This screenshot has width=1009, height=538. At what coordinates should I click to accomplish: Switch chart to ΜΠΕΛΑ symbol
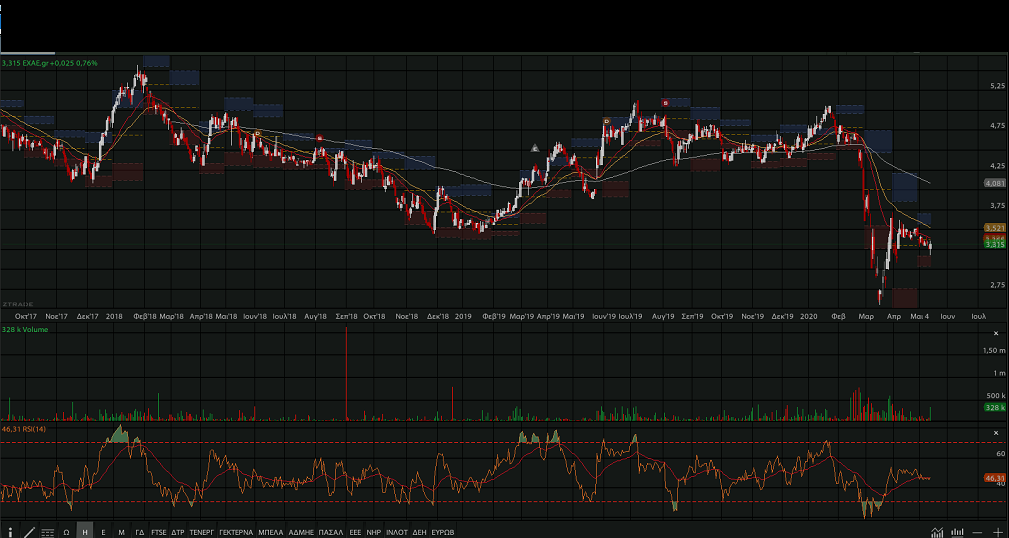click(270, 532)
